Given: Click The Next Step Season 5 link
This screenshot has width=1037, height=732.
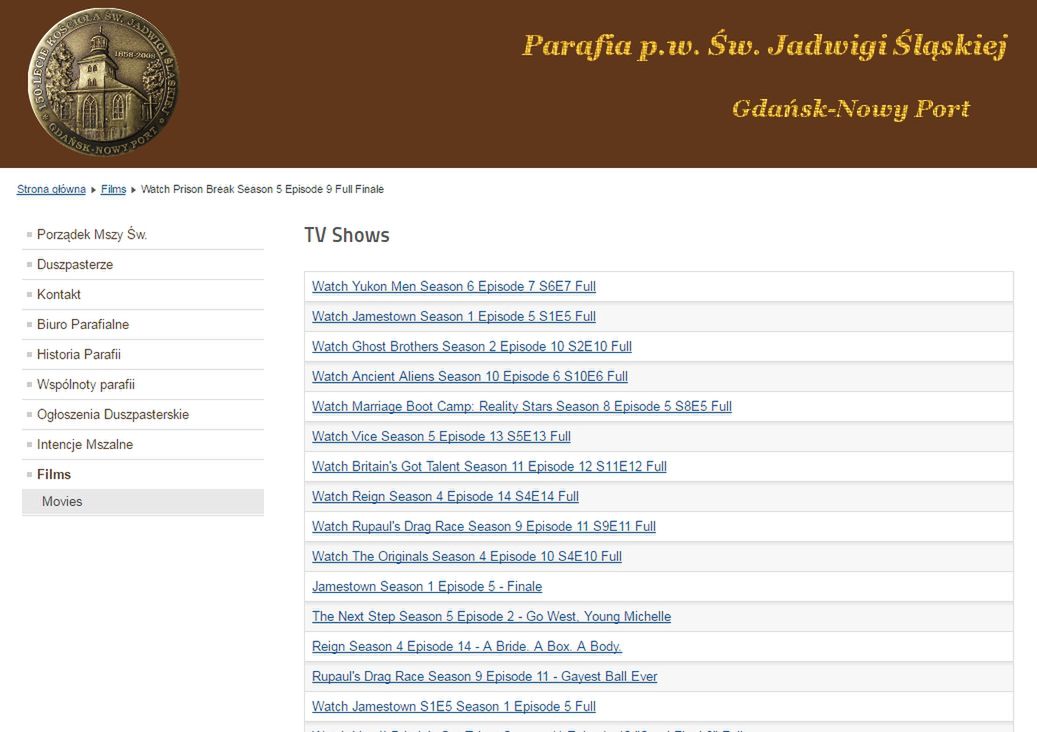Looking at the screenshot, I should [491, 616].
